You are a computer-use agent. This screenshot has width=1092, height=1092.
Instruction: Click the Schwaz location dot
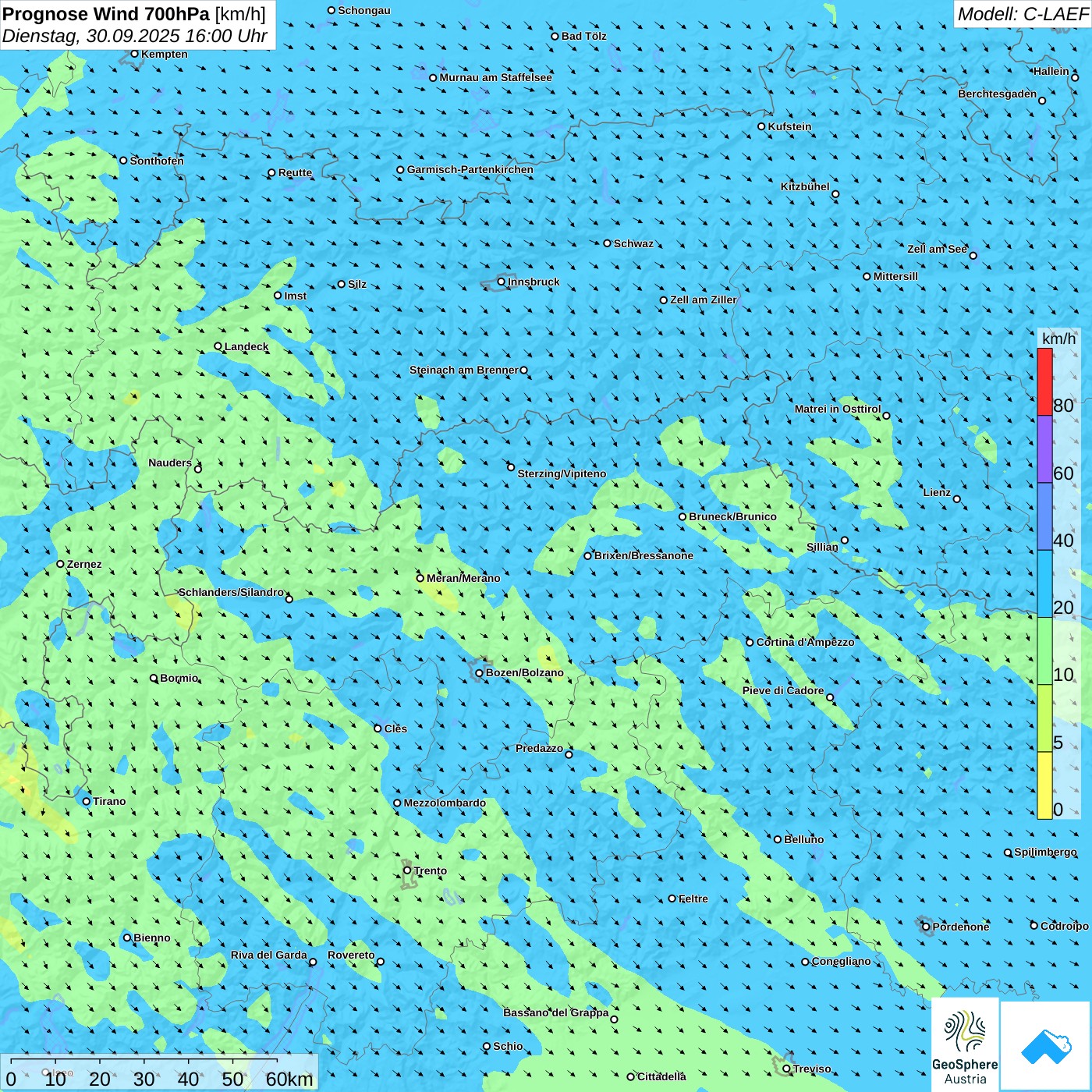pos(608,243)
